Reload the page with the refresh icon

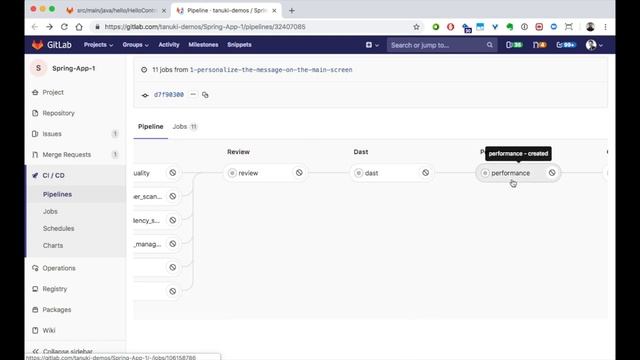point(64,27)
